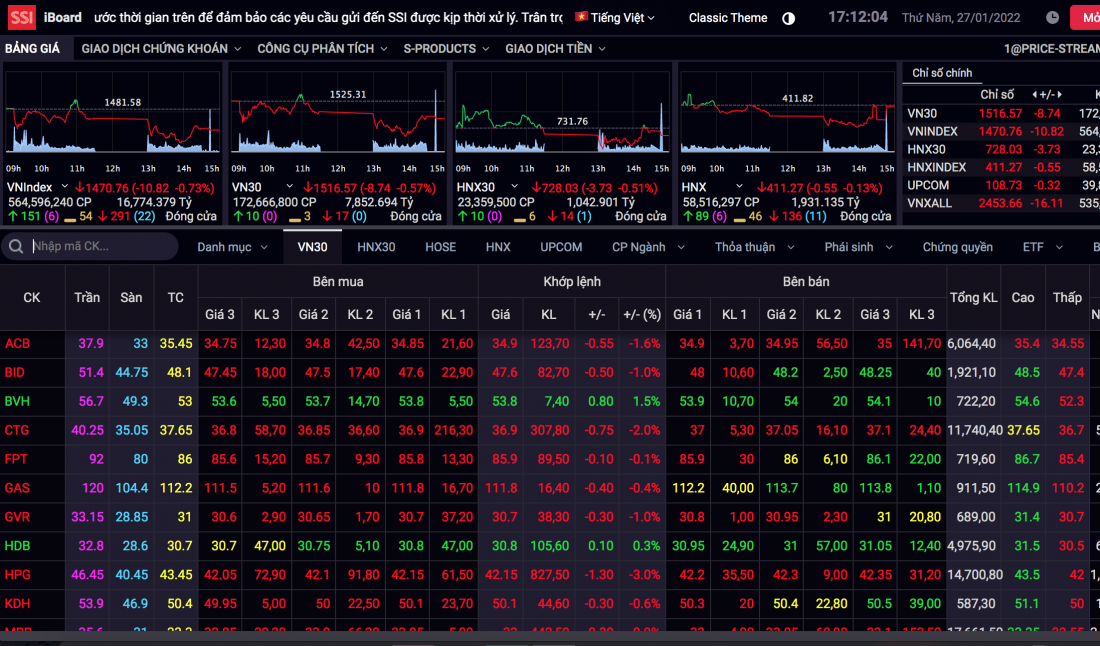This screenshot has height=646, width=1100.
Task: Click the left arrow beside +/- in indices panel
Action: coord(1034,95)
